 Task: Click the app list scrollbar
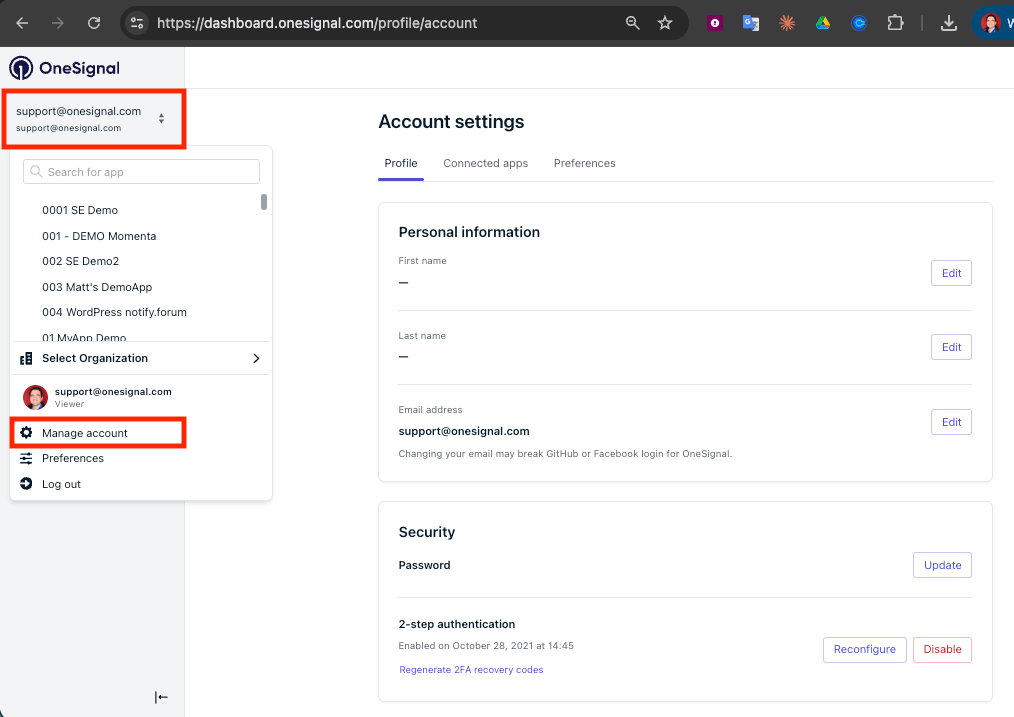coord(264,202)
